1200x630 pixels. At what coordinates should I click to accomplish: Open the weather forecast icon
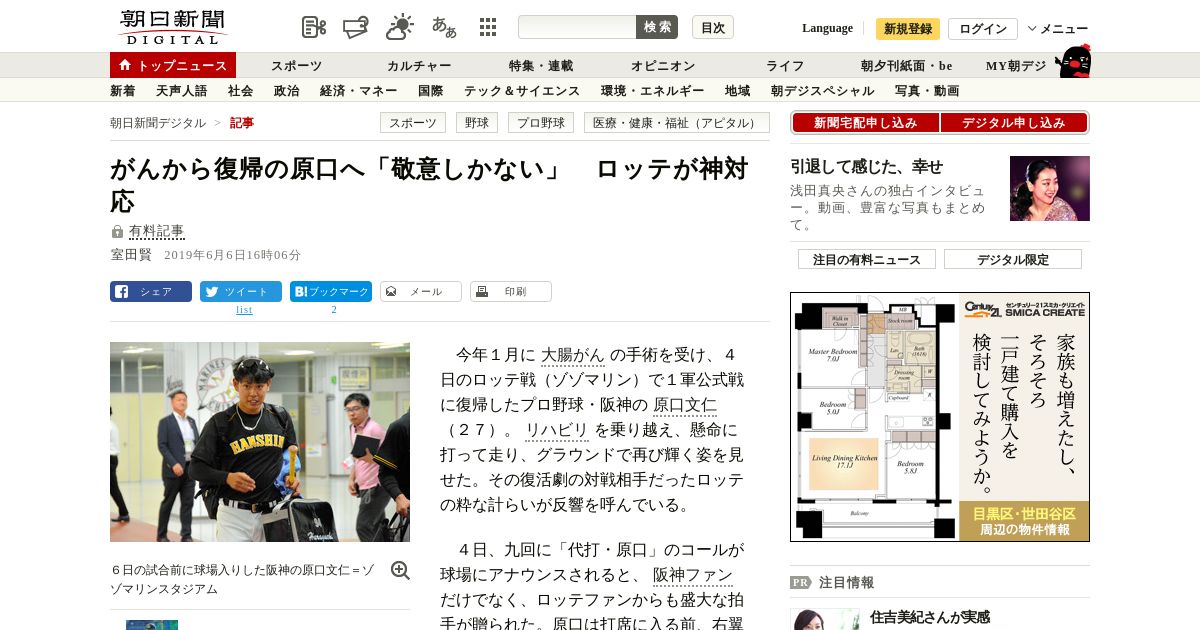point(400,27)
